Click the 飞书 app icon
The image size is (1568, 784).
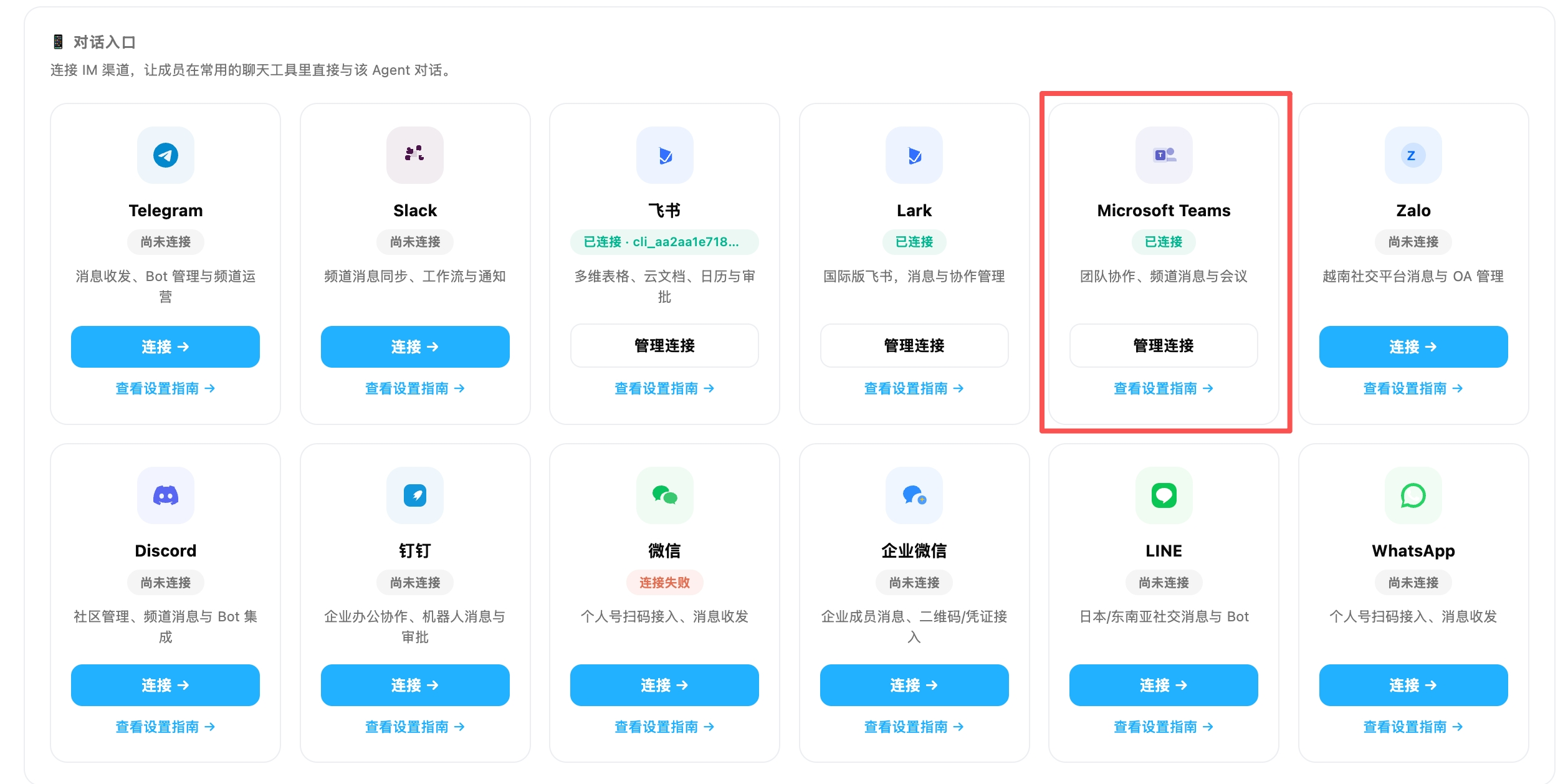pos(665,155)
